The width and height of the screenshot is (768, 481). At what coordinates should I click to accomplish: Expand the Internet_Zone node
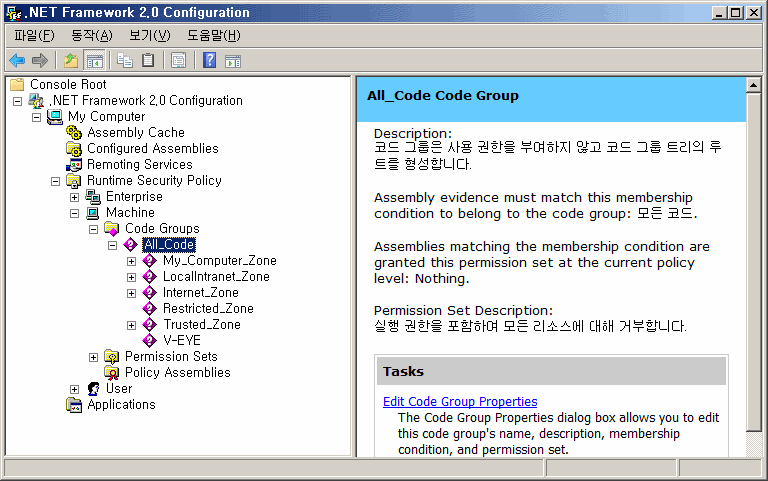(131, 293)
